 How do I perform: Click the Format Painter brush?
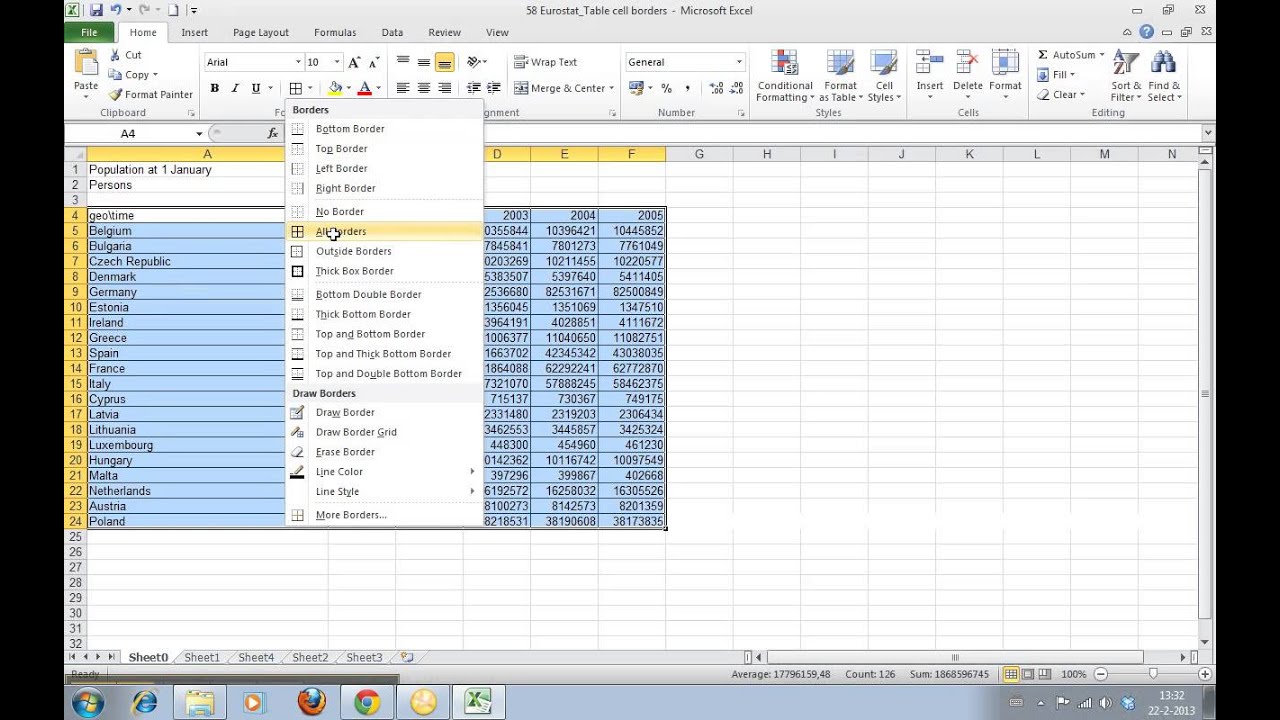(115, 94)
